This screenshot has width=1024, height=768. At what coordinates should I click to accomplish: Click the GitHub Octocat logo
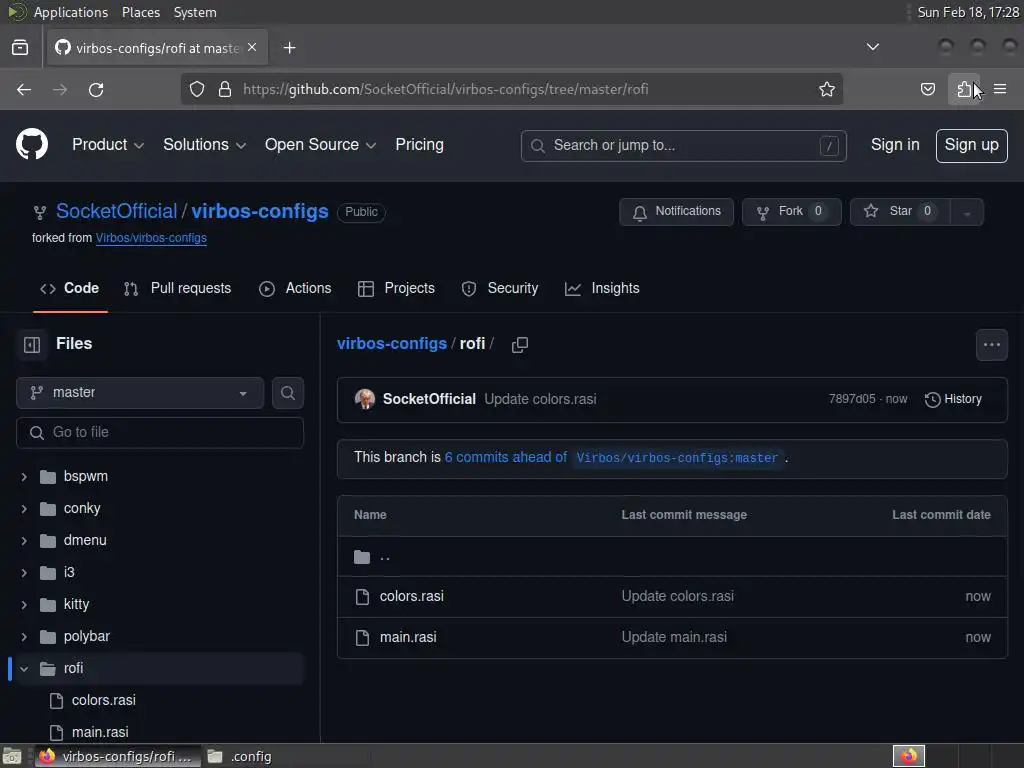31,144
